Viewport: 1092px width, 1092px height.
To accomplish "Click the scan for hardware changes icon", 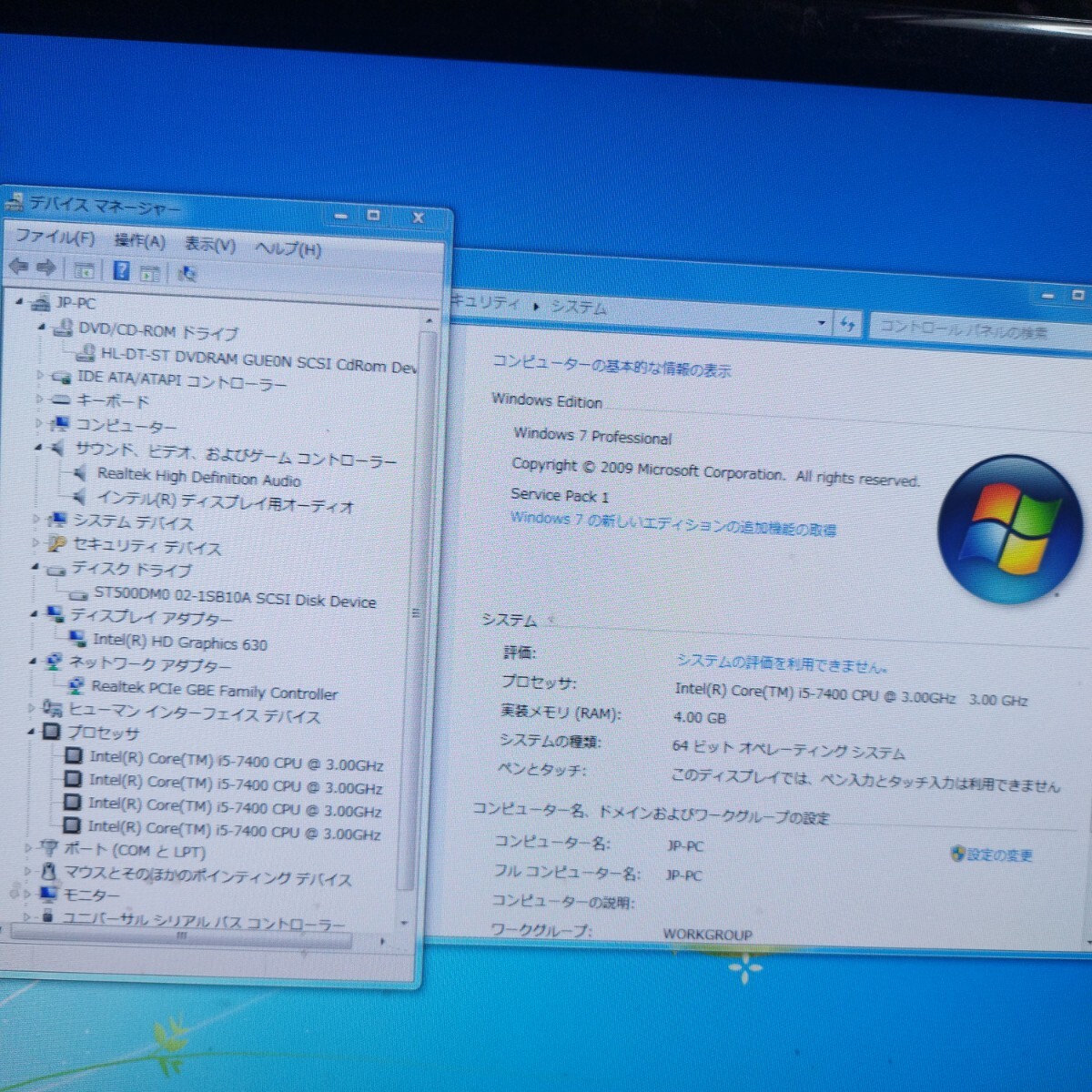I will click(187, 273).
